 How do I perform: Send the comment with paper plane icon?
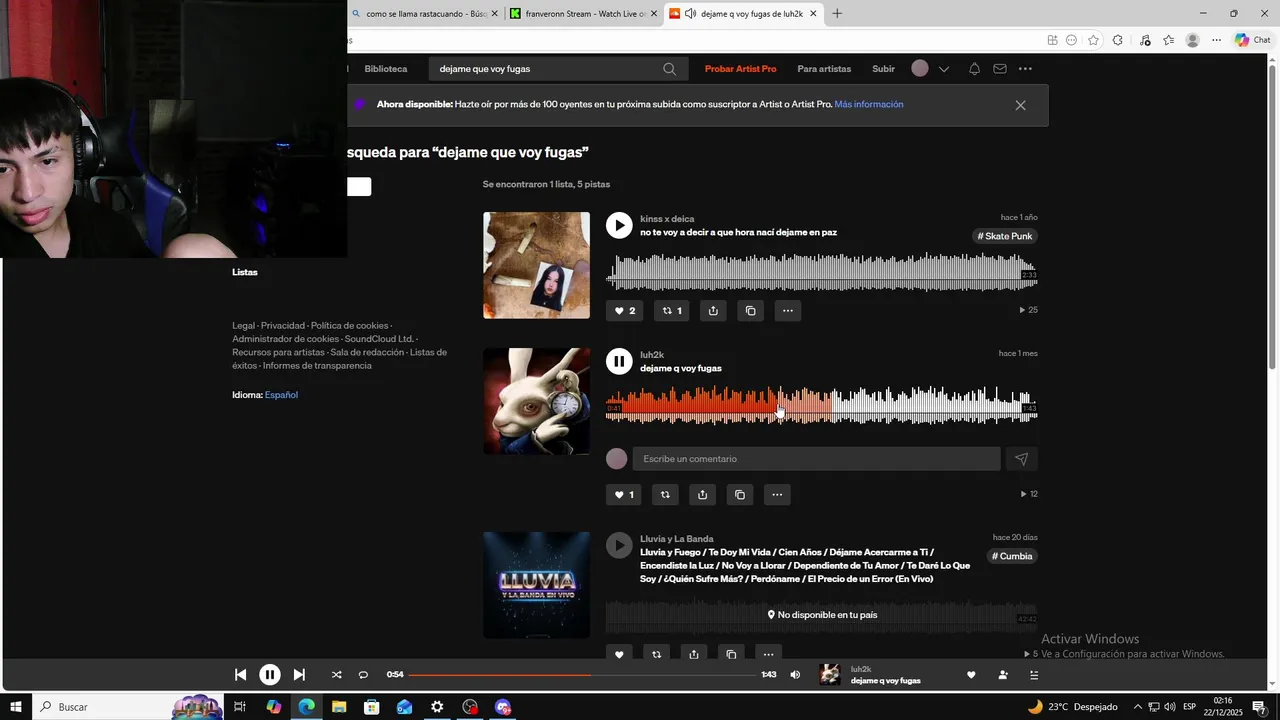click(x=1021, y=459)
